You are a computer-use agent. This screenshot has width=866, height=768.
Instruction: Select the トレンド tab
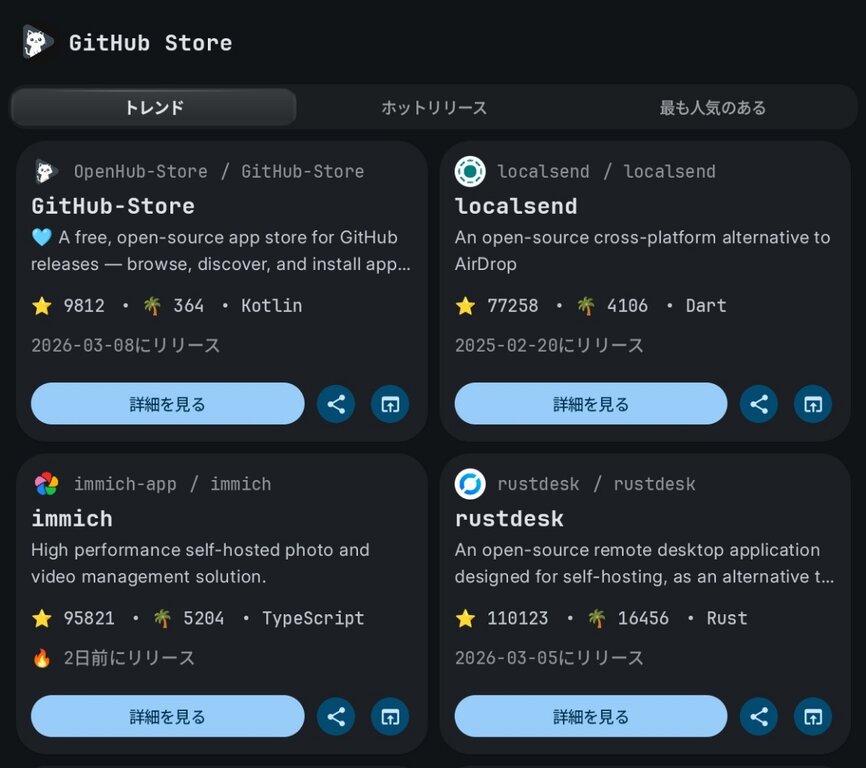point(154,107)
